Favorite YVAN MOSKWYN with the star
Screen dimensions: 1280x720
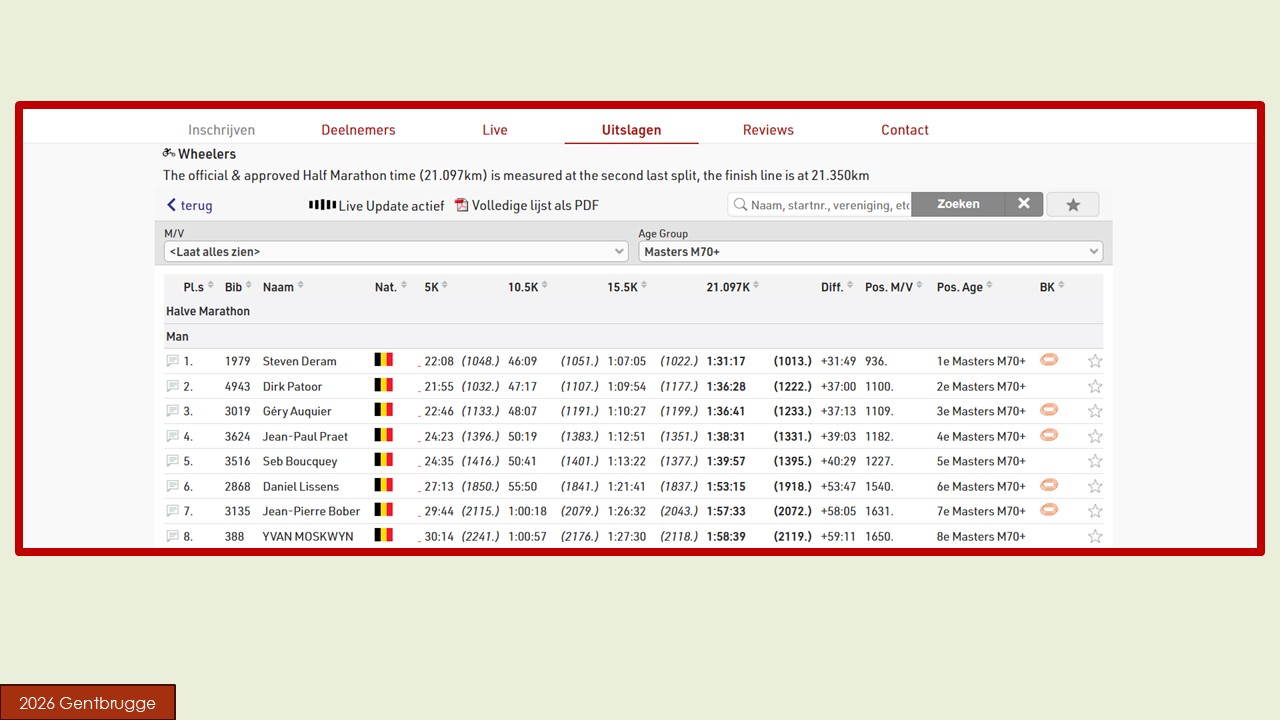click(x=1095, y=536)
